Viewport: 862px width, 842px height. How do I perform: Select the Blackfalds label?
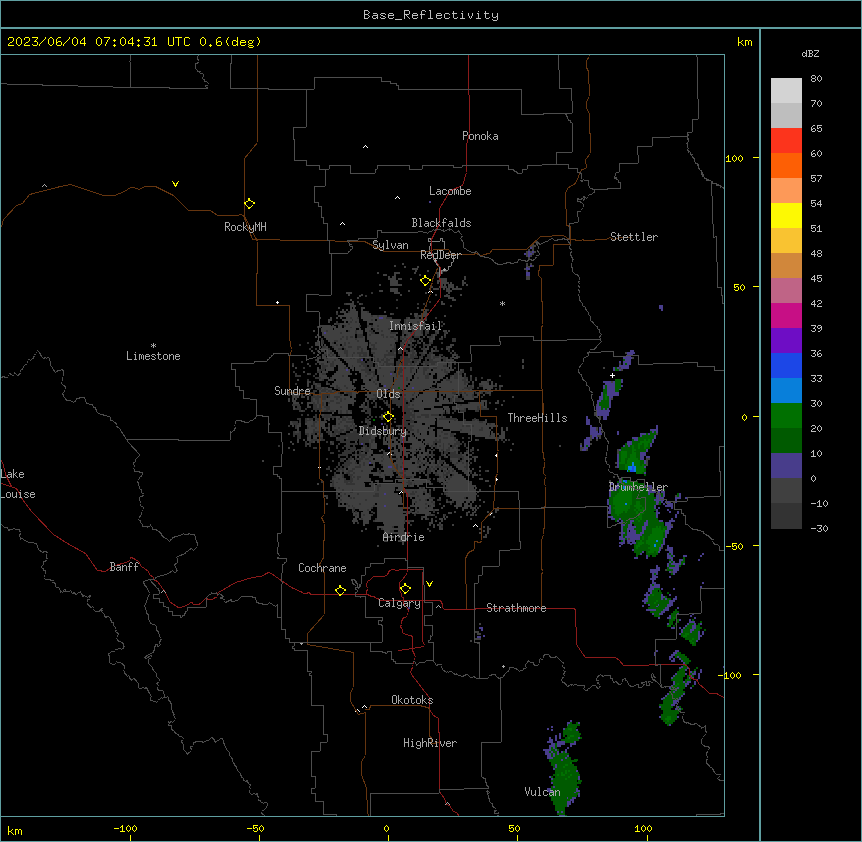pos(441,223)
